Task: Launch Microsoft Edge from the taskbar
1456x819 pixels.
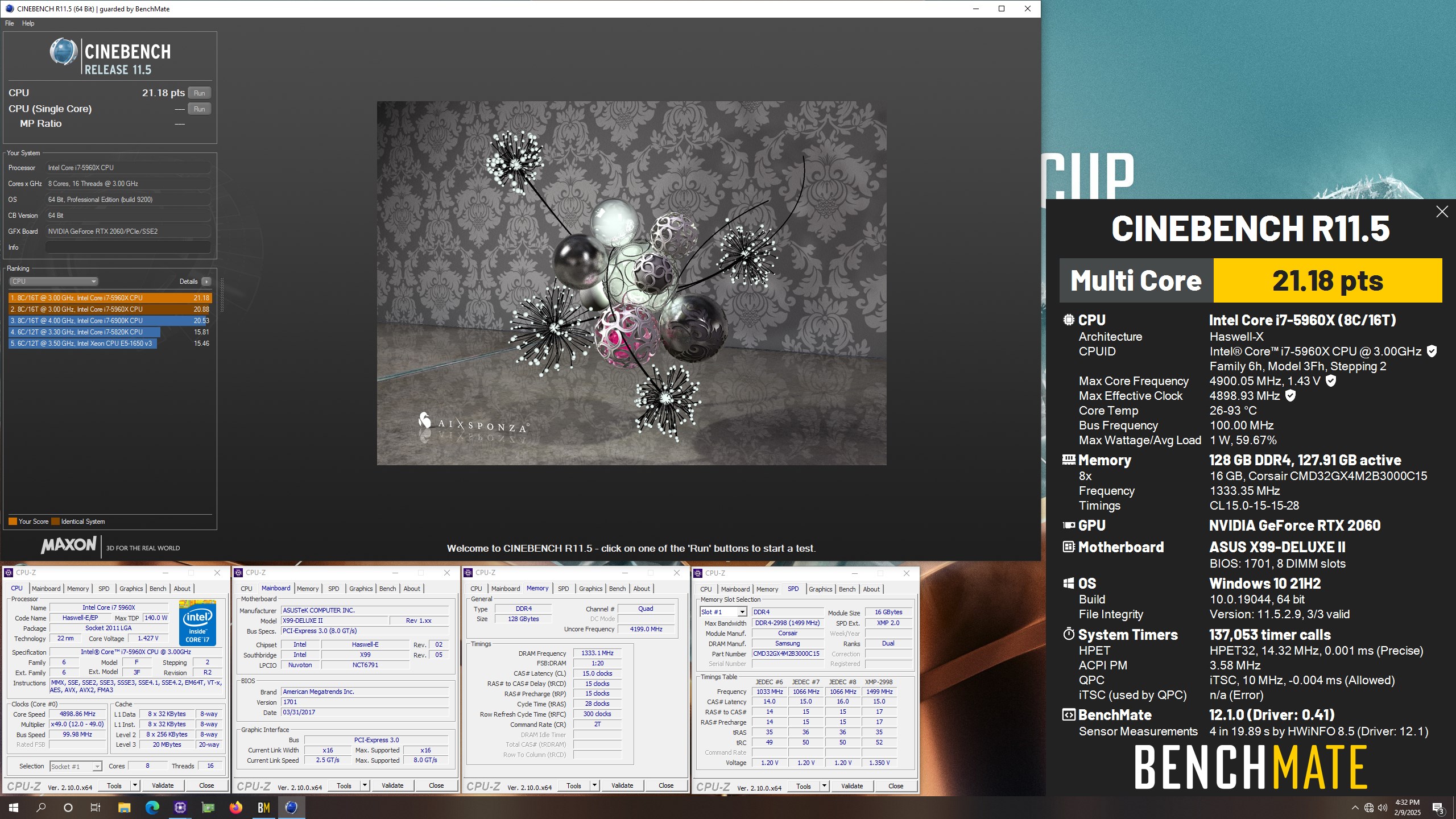Action: [152, 807]
